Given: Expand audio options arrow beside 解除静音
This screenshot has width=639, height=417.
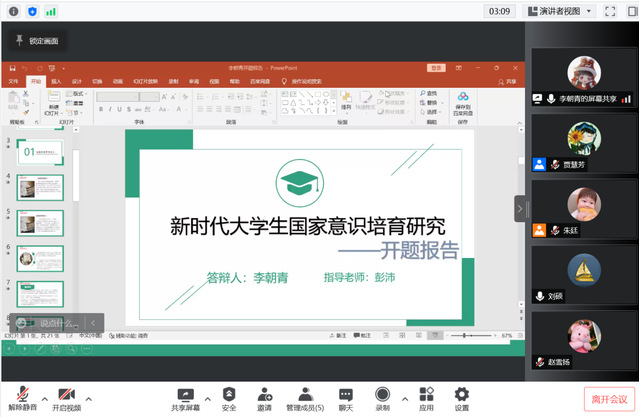Looking at the screenshot, I should [x=41, y=396].
